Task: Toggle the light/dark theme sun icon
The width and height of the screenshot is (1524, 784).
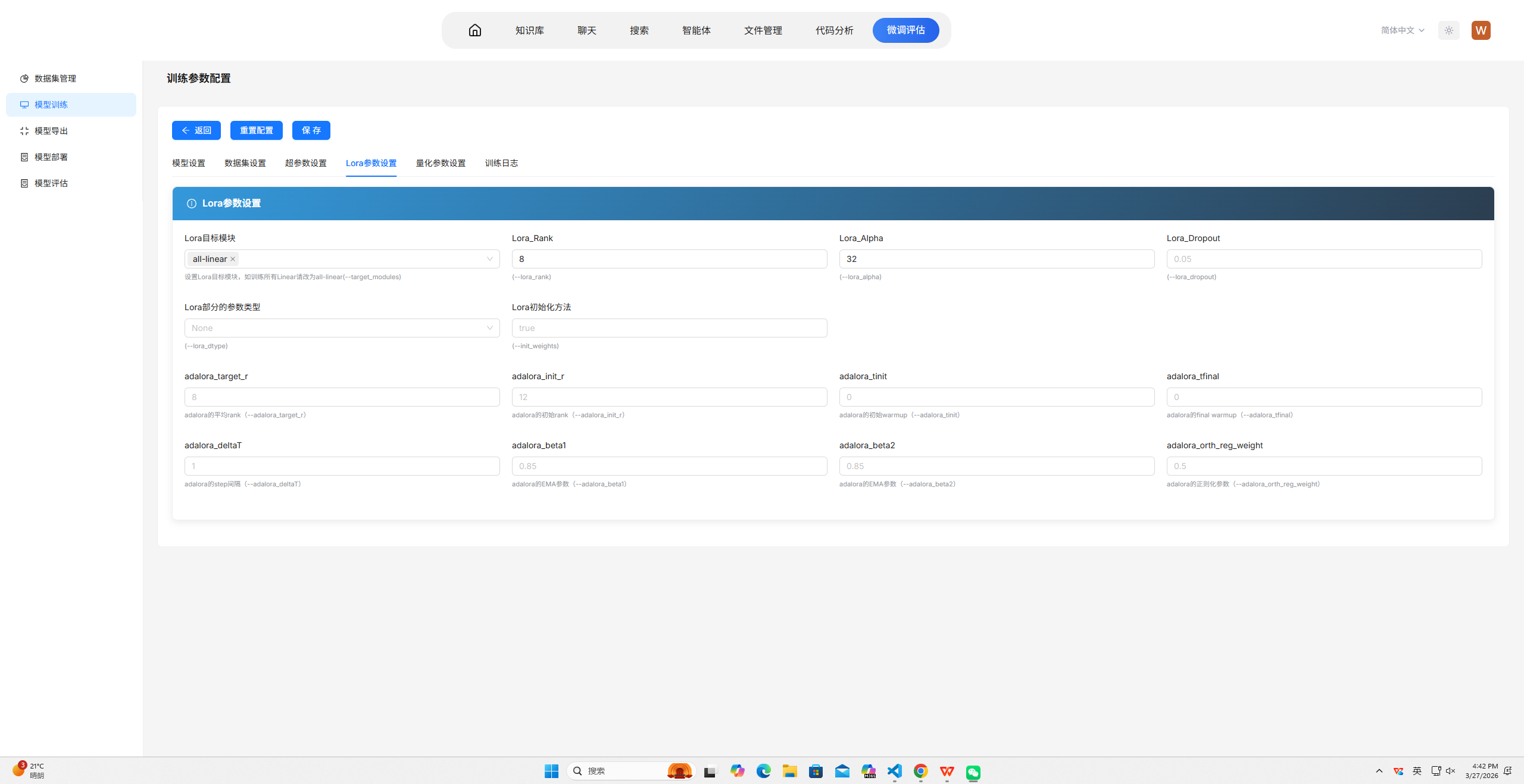Action: (1448, 30)
